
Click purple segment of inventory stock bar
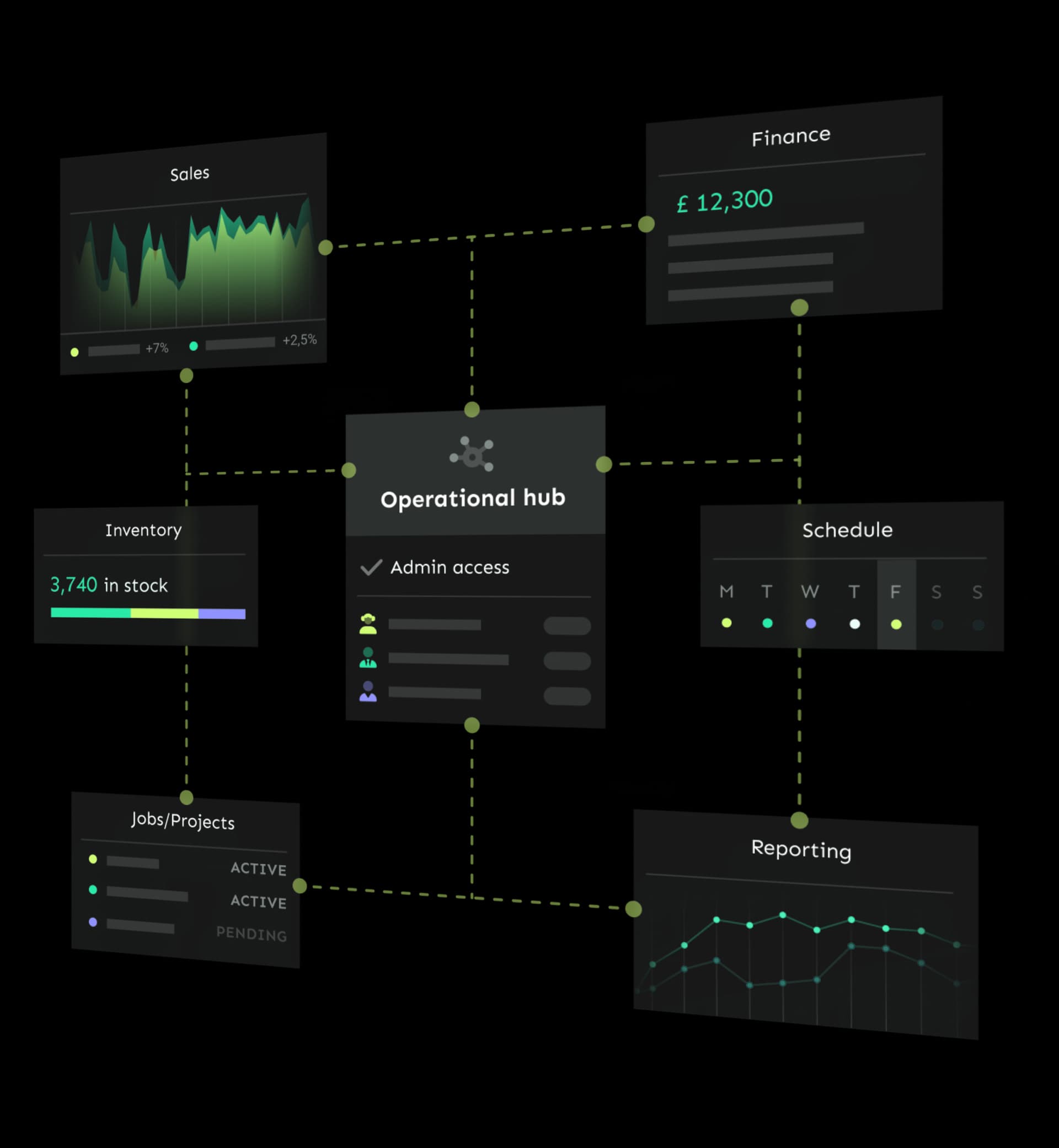click(x=222, y=614)
